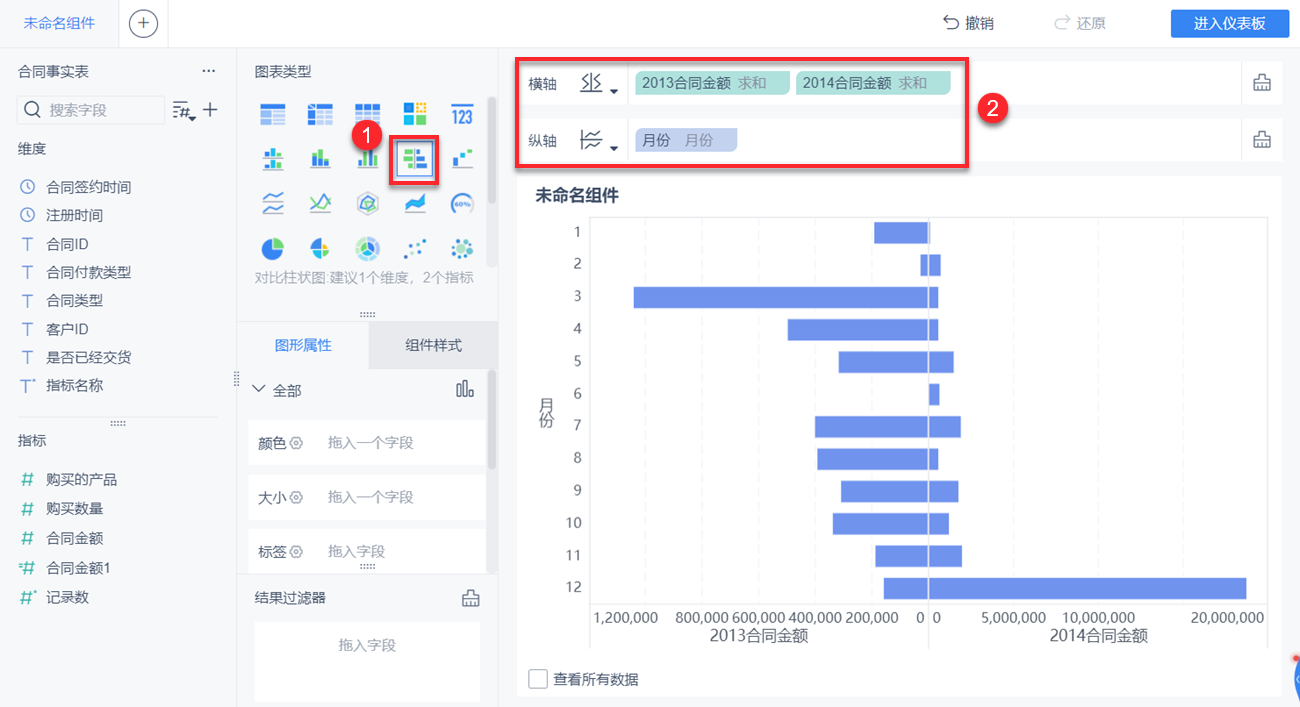Select the pie chart type
This screenshot has height=707, width=1300.
click(x=272, y=247)
